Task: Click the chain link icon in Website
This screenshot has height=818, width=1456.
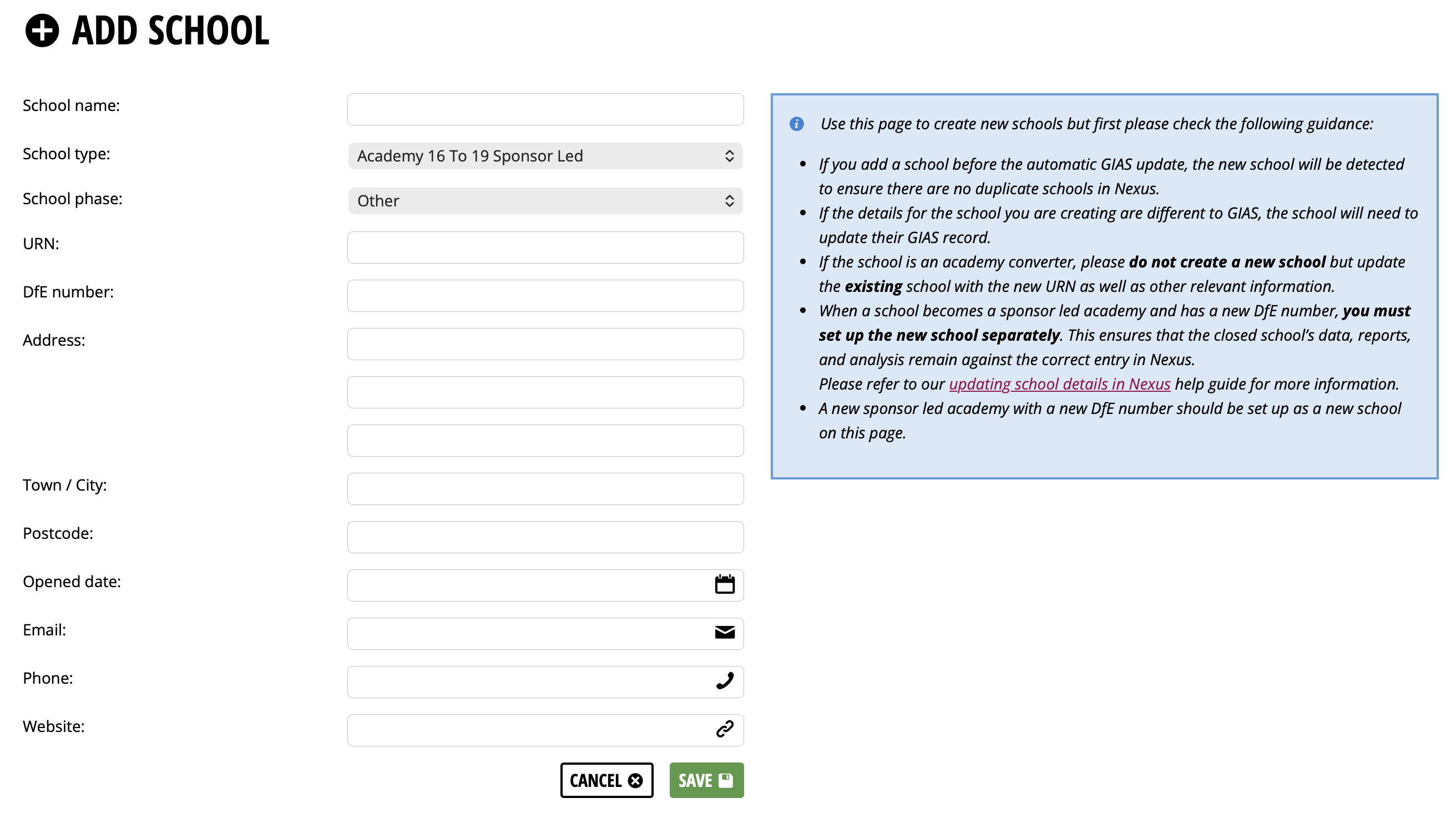Action: [725, 729]
